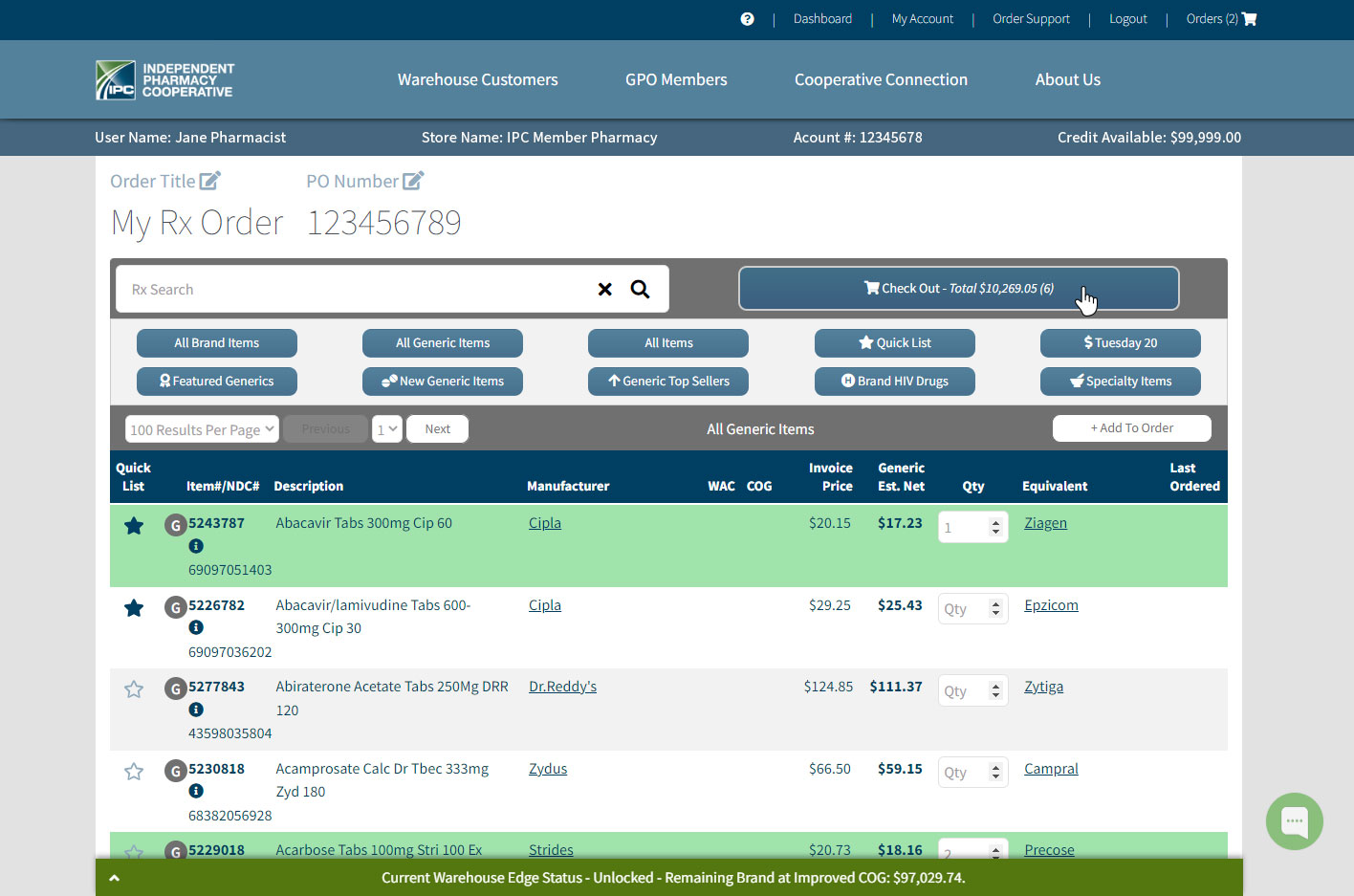Open the help question mark icon

point(747,19)
